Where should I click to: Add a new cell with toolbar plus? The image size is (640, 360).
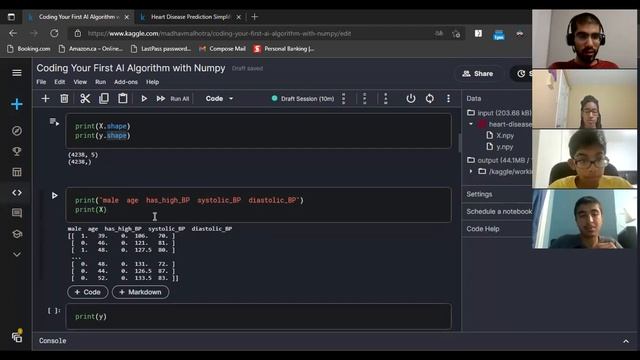pyautogui.click(x=45, y=98)
